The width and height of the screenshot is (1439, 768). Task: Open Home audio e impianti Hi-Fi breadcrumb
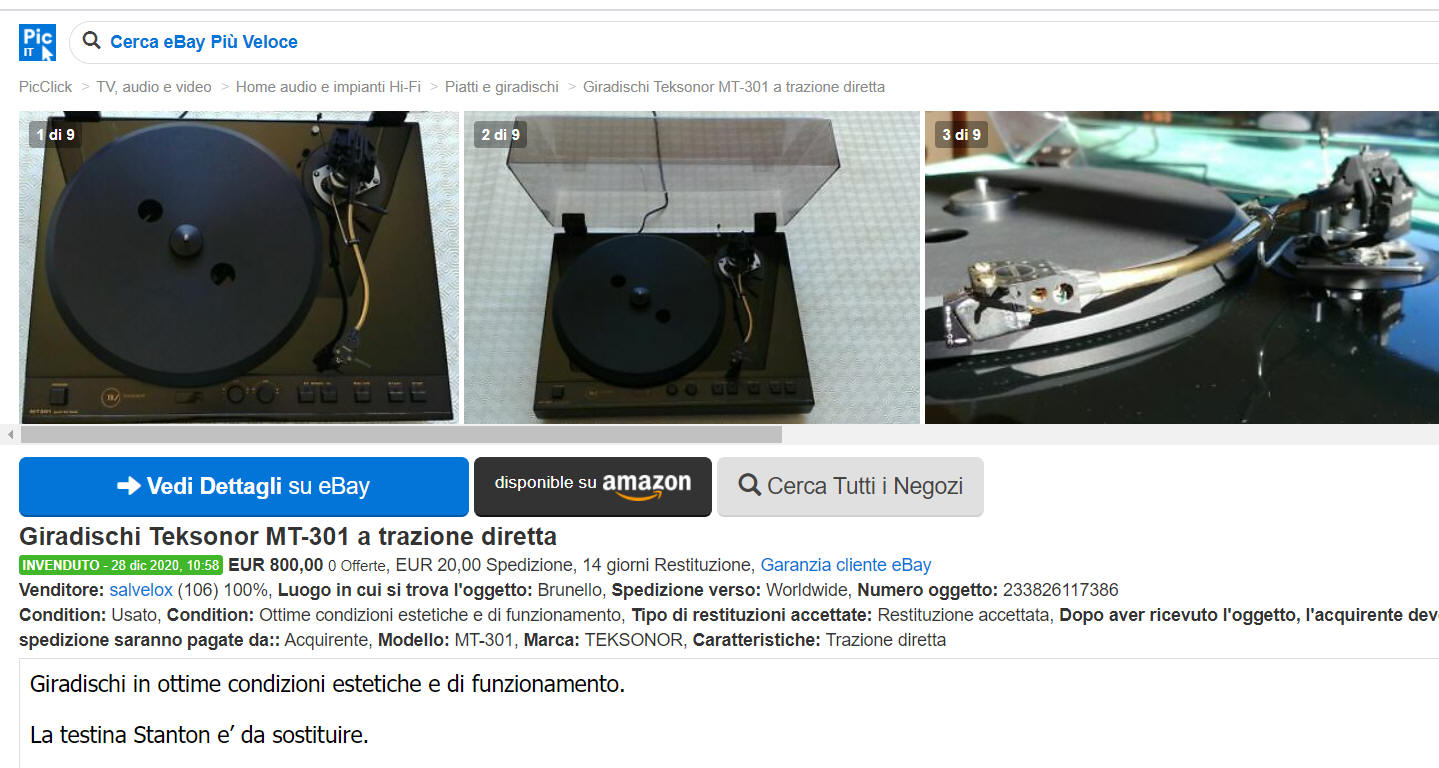click(328, 87)
